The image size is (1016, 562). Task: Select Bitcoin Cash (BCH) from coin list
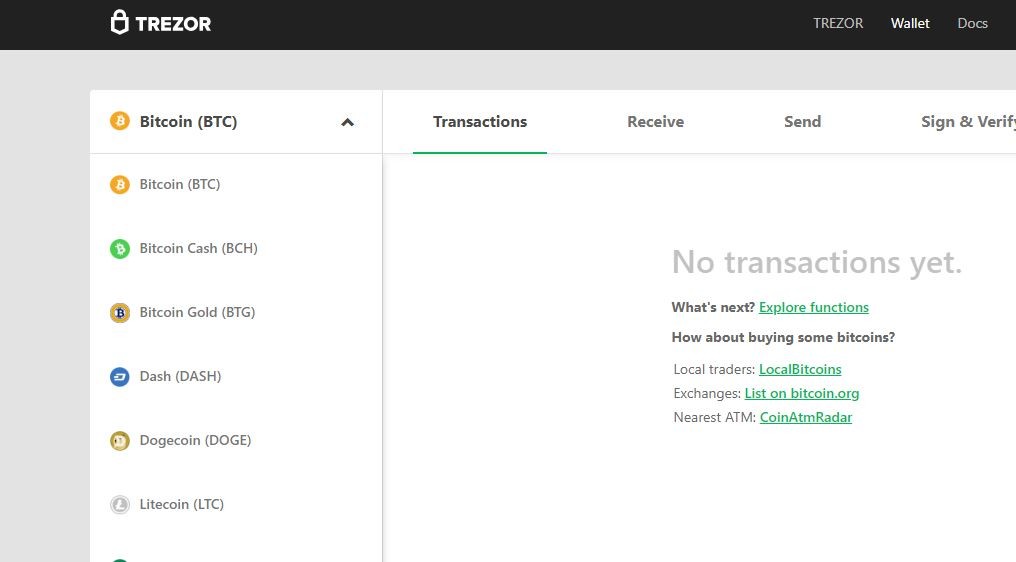click(x=198, y=248)
